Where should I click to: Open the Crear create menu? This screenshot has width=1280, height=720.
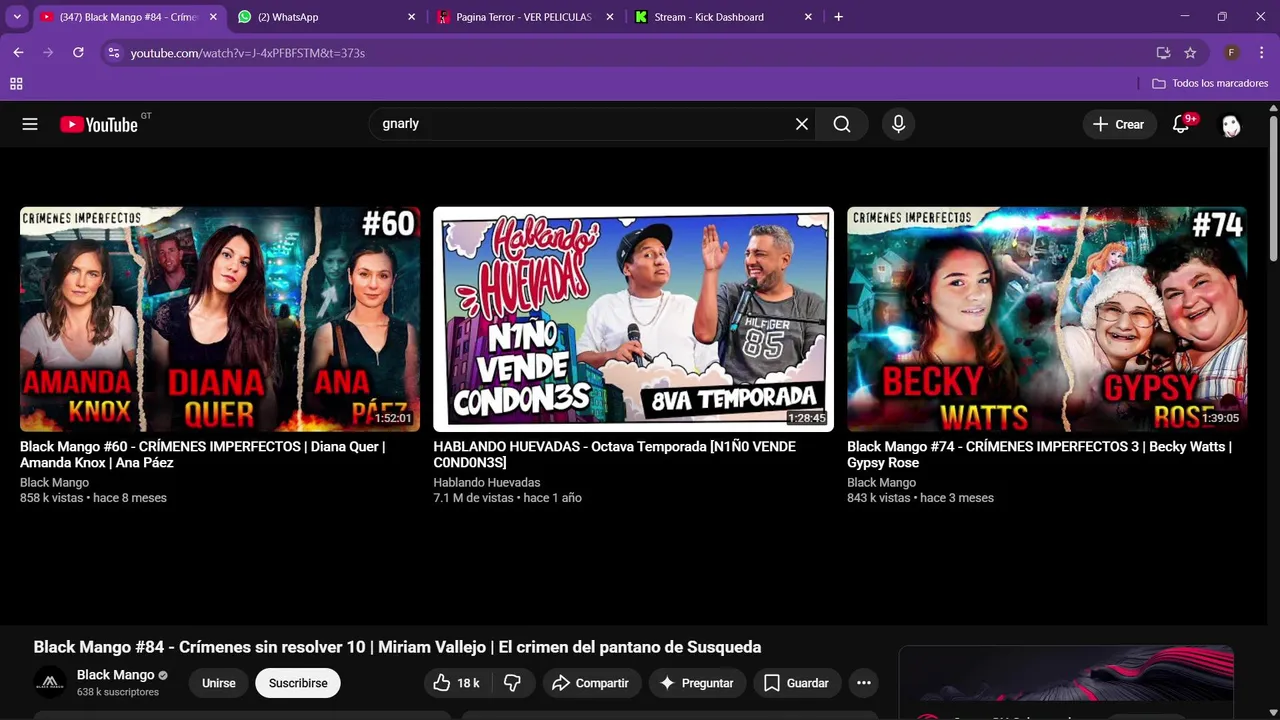coord(1118,124)
